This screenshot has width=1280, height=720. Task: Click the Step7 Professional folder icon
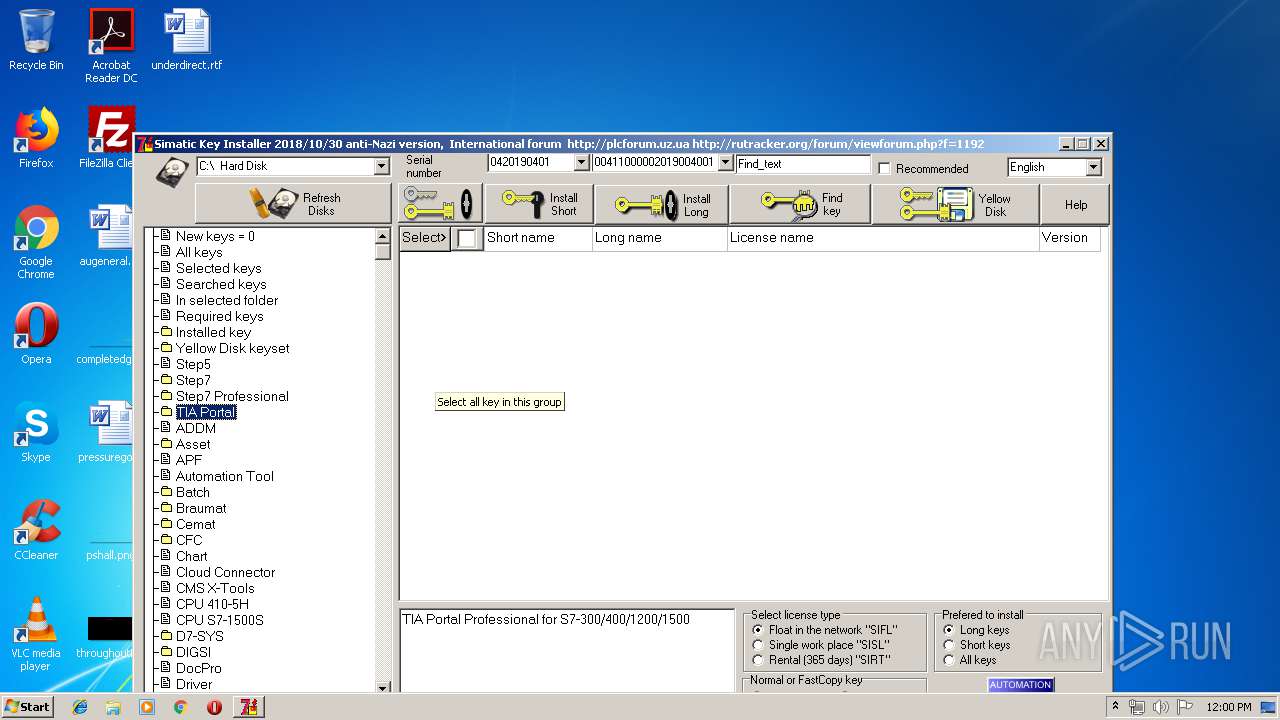(166, 396)
